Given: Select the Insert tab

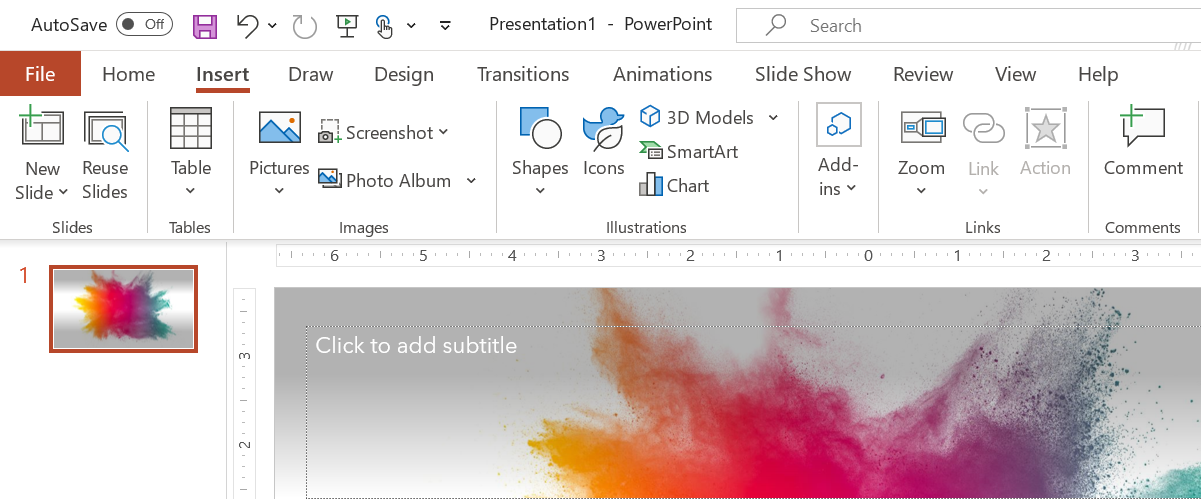Looking at the screenshot, I should click(223, 74).
